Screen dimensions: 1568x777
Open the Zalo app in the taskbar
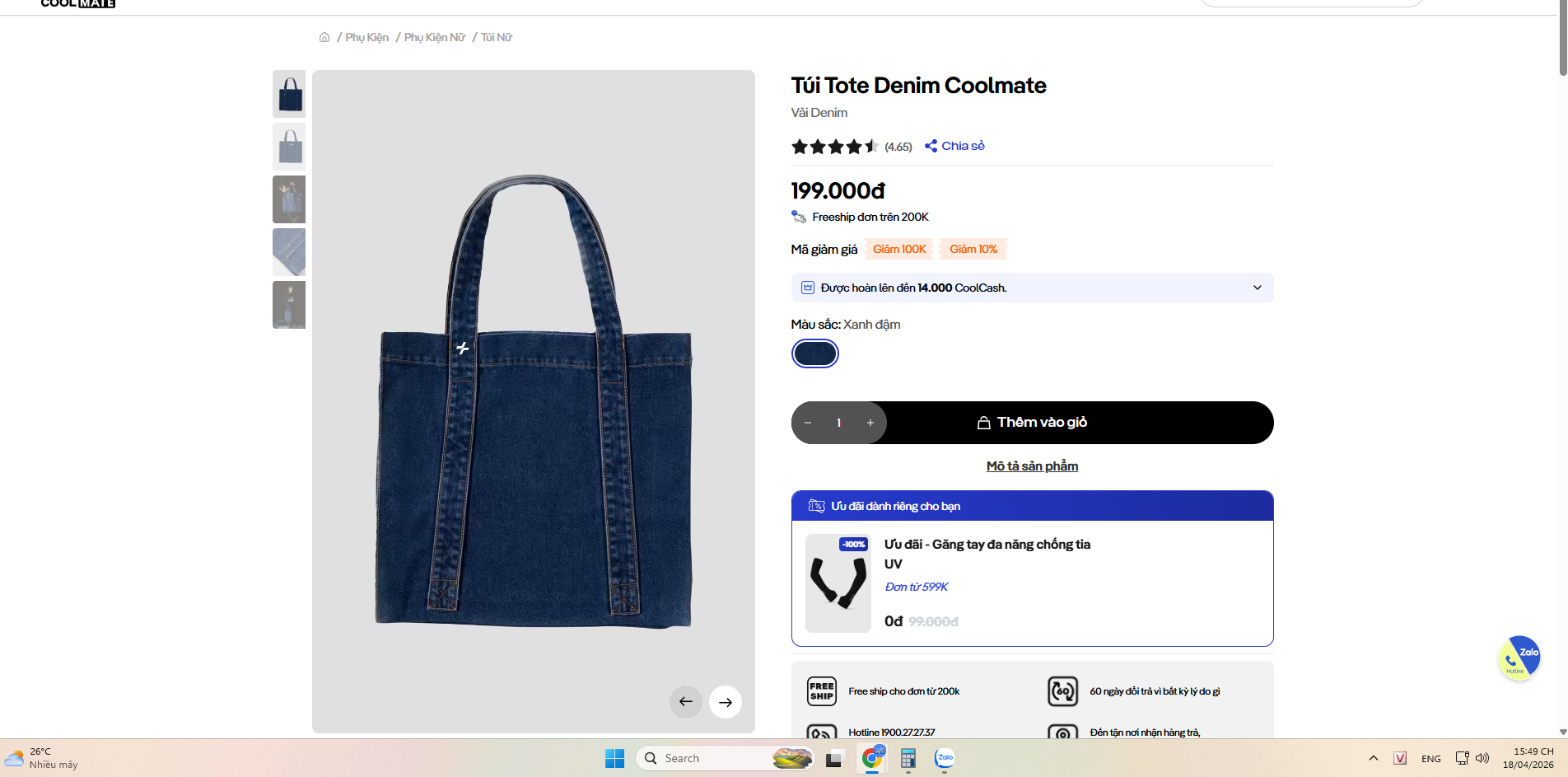click(945, 758)
